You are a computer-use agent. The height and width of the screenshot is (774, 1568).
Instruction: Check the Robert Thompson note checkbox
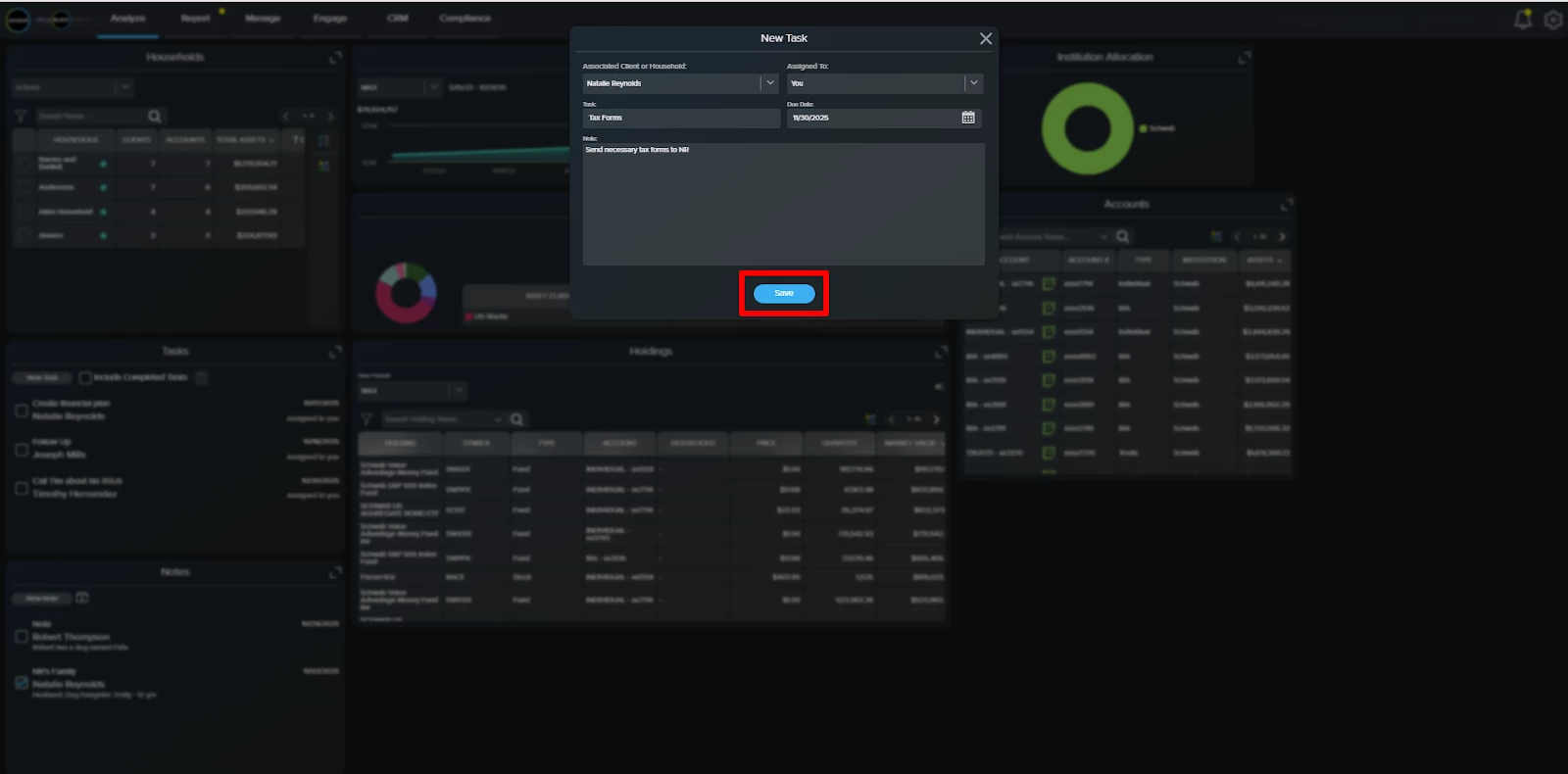[22, 637]
